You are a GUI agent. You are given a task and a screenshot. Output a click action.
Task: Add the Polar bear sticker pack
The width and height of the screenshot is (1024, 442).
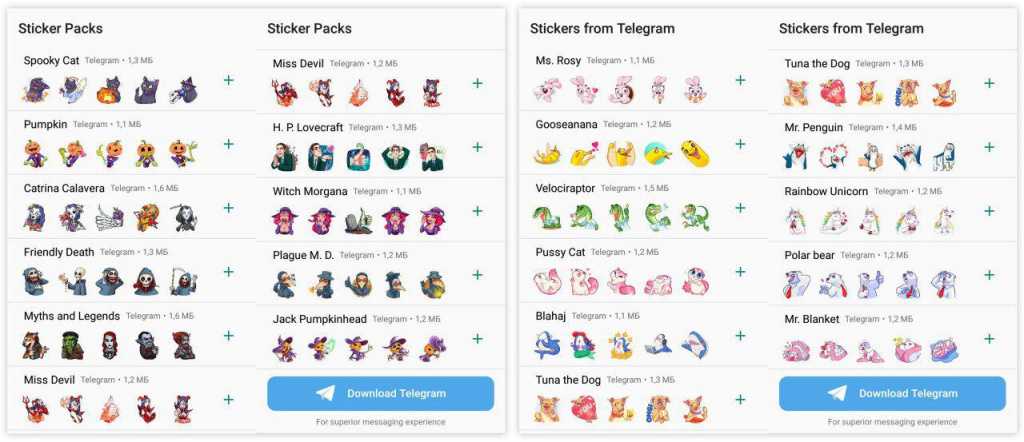coord(989,275)
